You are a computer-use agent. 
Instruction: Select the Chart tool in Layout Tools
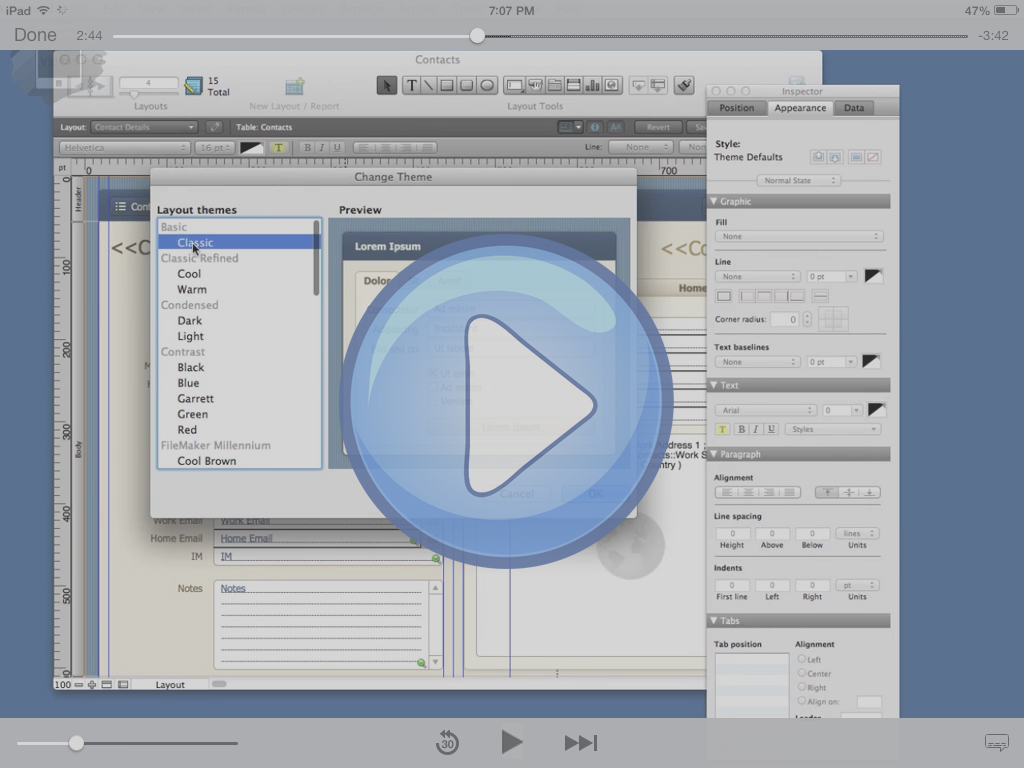[x=592, y=86]
